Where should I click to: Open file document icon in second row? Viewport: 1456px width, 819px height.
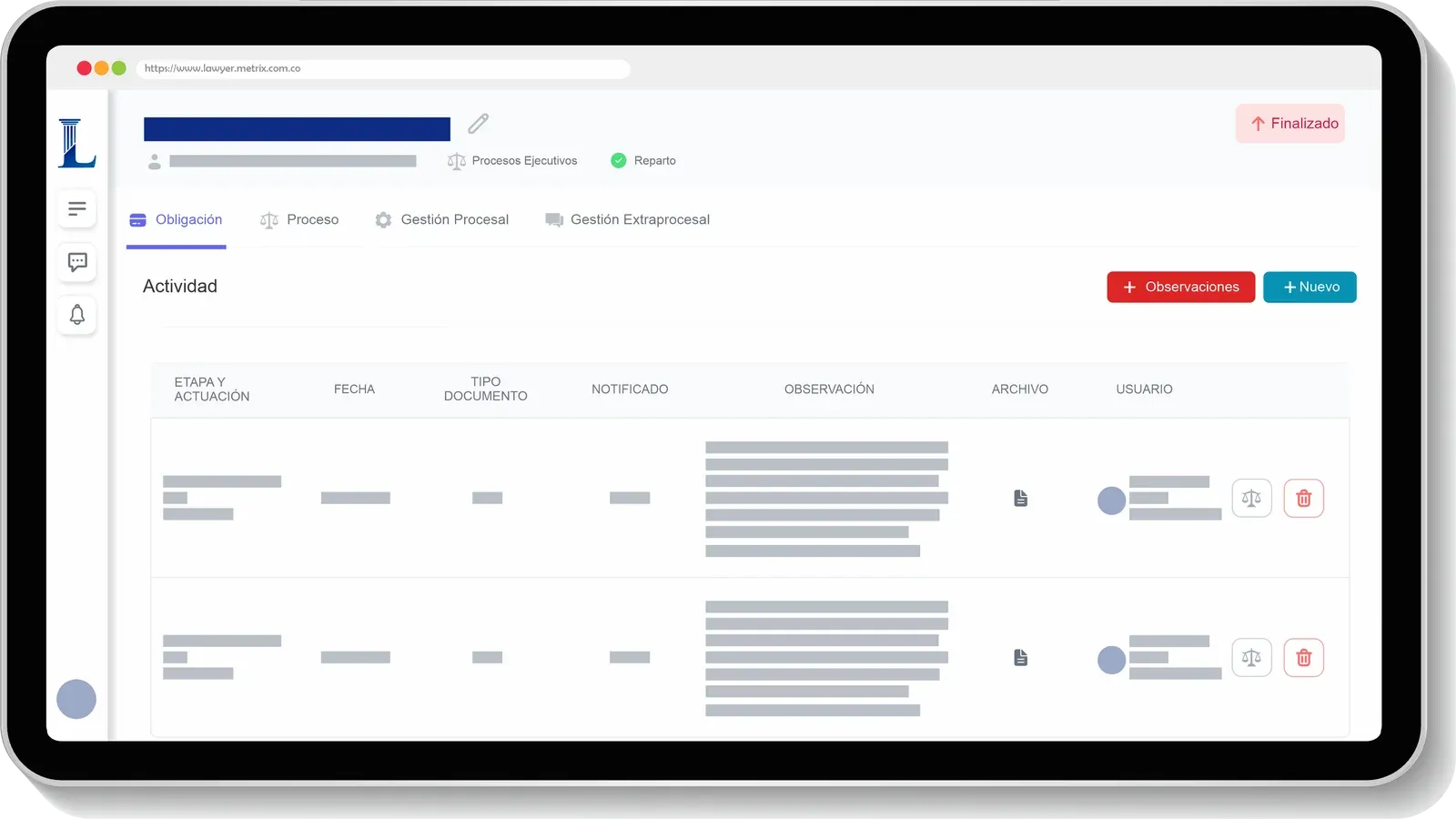[x=1020, y=658]
